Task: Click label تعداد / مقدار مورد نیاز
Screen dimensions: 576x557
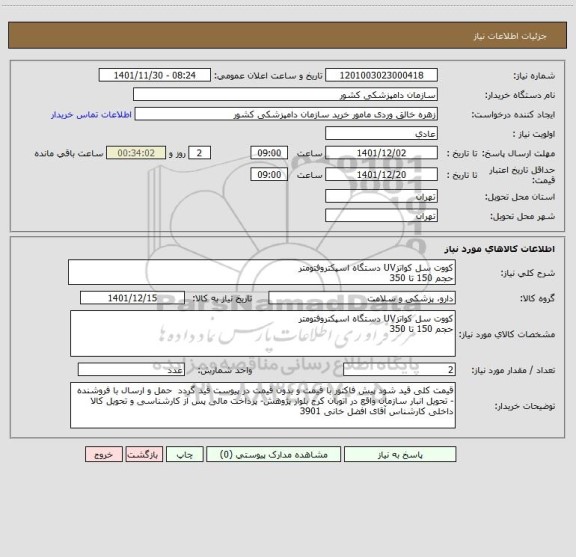Action: pyautogui.click(x=513, y=370)
